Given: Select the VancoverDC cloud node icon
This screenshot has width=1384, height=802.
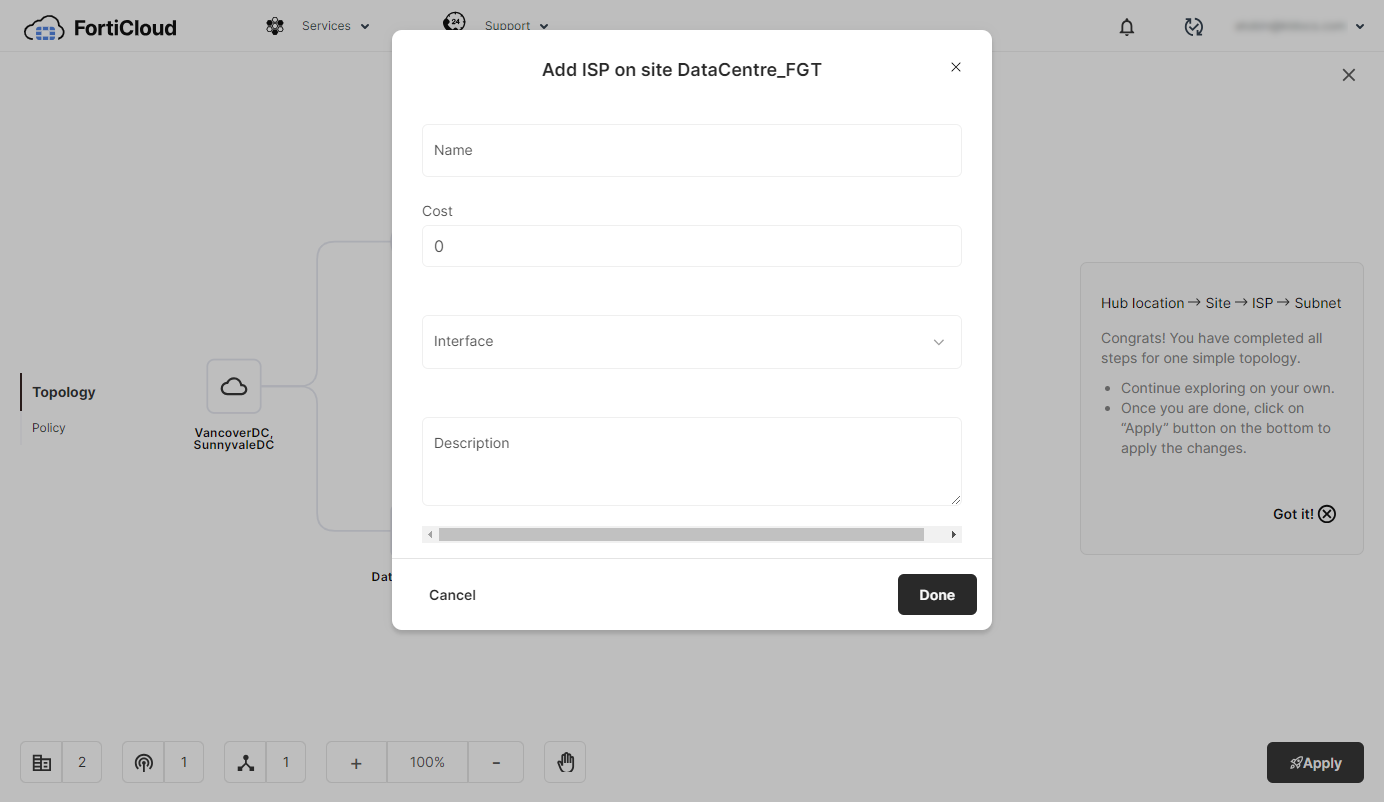Looking at the screenshot, I should (x=233, y=386).
